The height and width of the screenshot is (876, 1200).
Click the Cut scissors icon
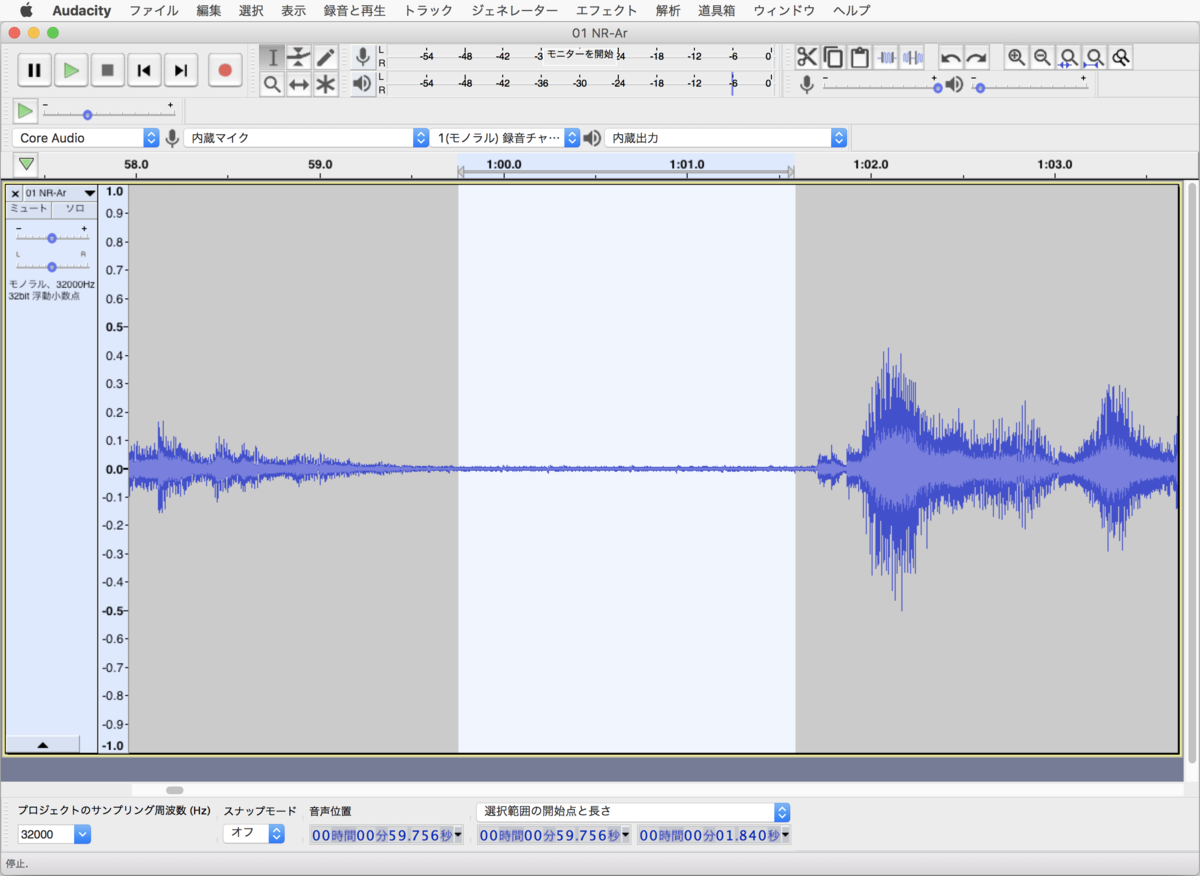[807, 58]
